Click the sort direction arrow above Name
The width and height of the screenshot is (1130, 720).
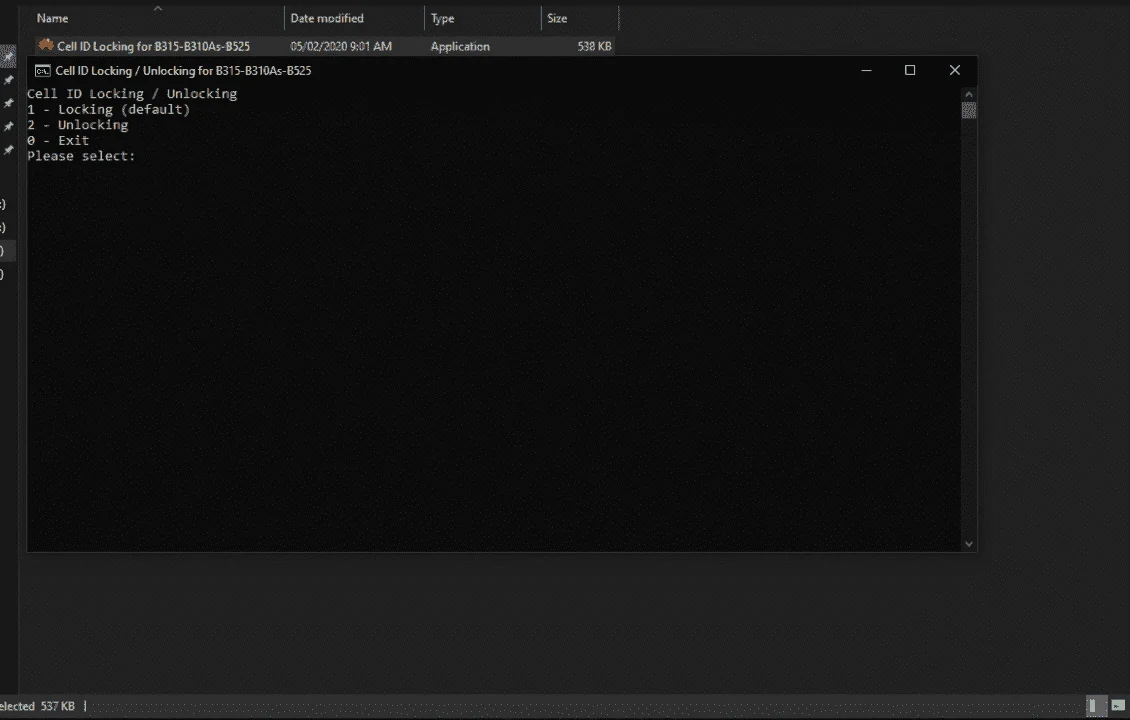pos(158,9)
